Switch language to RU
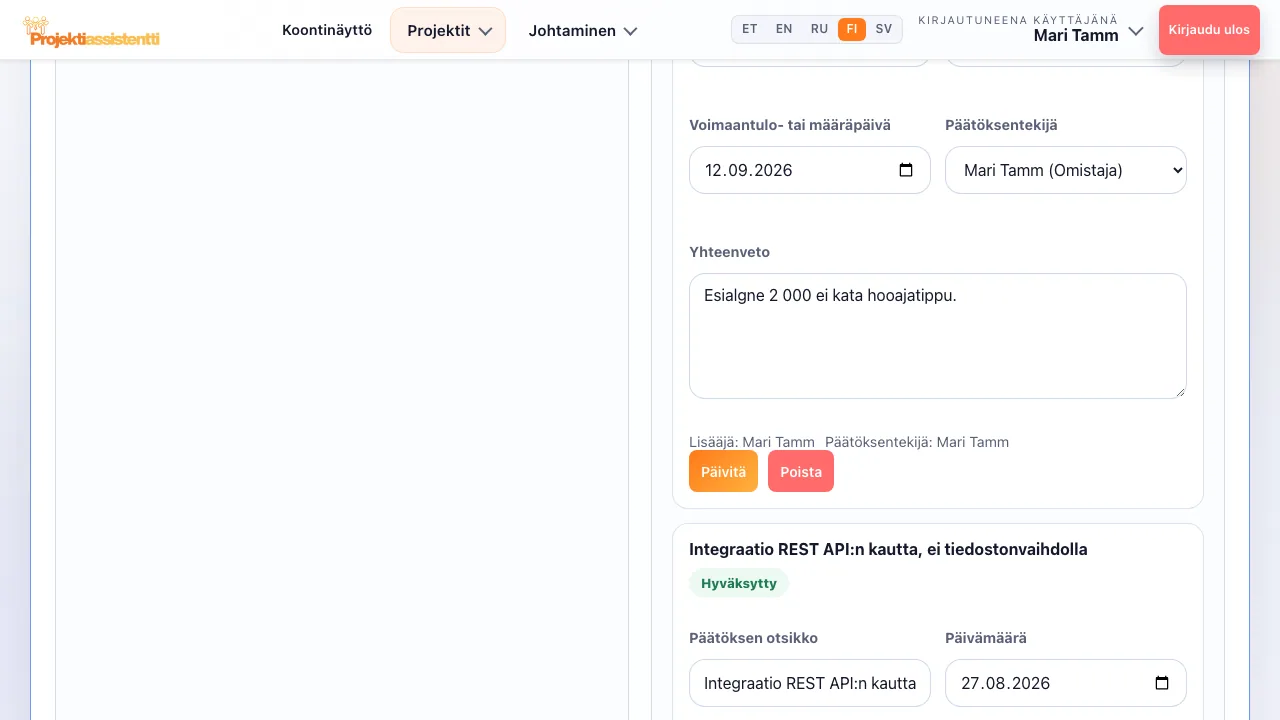The image size is (1280, 720). coord(819,29)
